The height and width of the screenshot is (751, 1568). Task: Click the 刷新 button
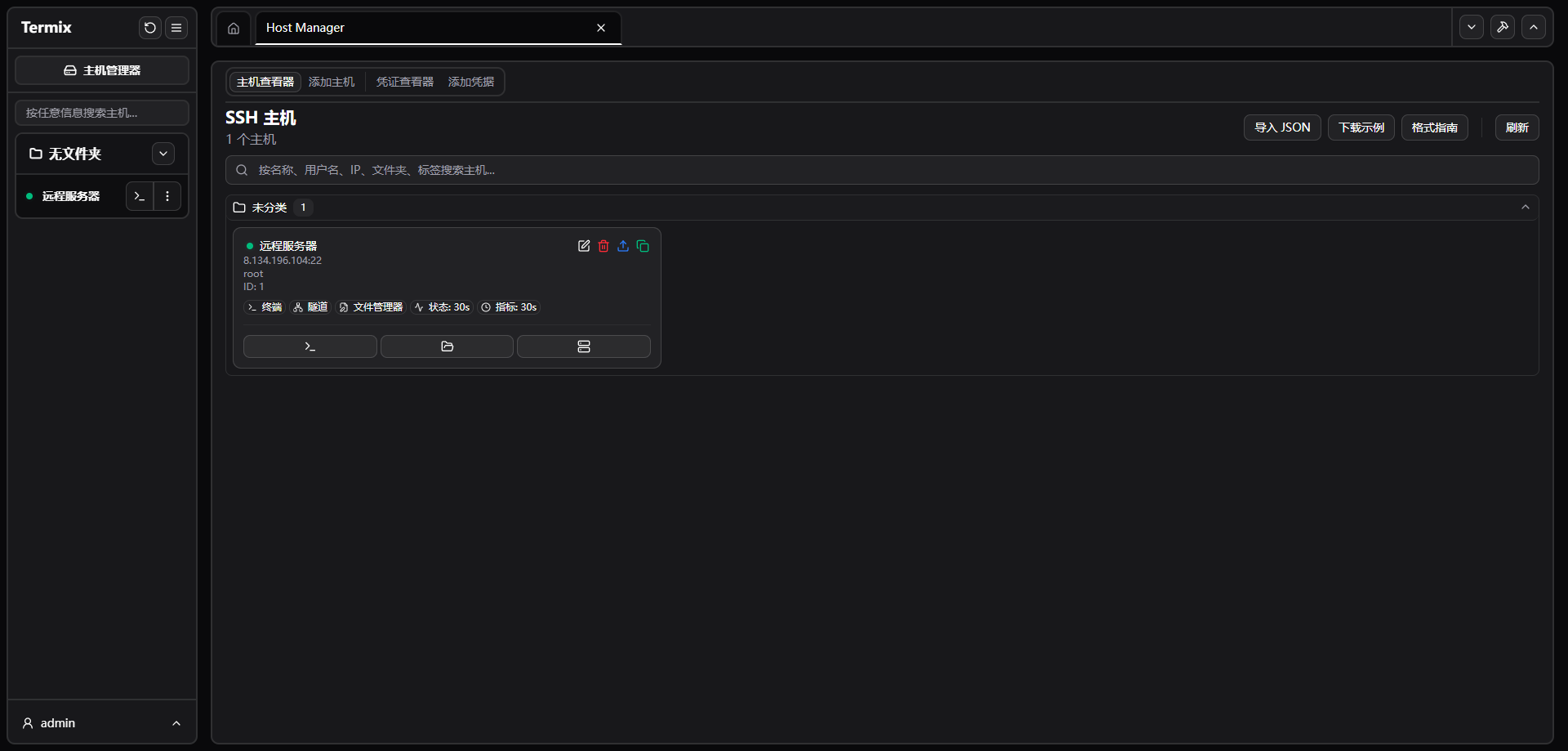(x=1517, y=127)
